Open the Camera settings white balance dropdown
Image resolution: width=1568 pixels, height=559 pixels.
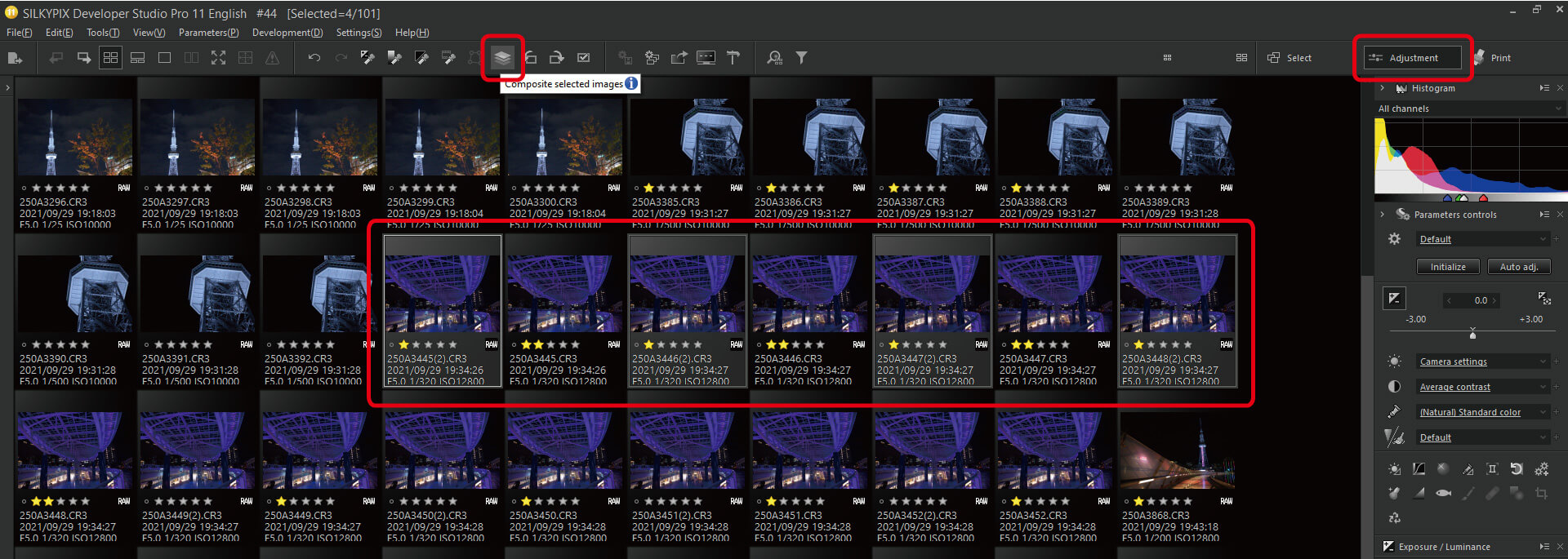pyautogui.click(x=1482, y=362)
